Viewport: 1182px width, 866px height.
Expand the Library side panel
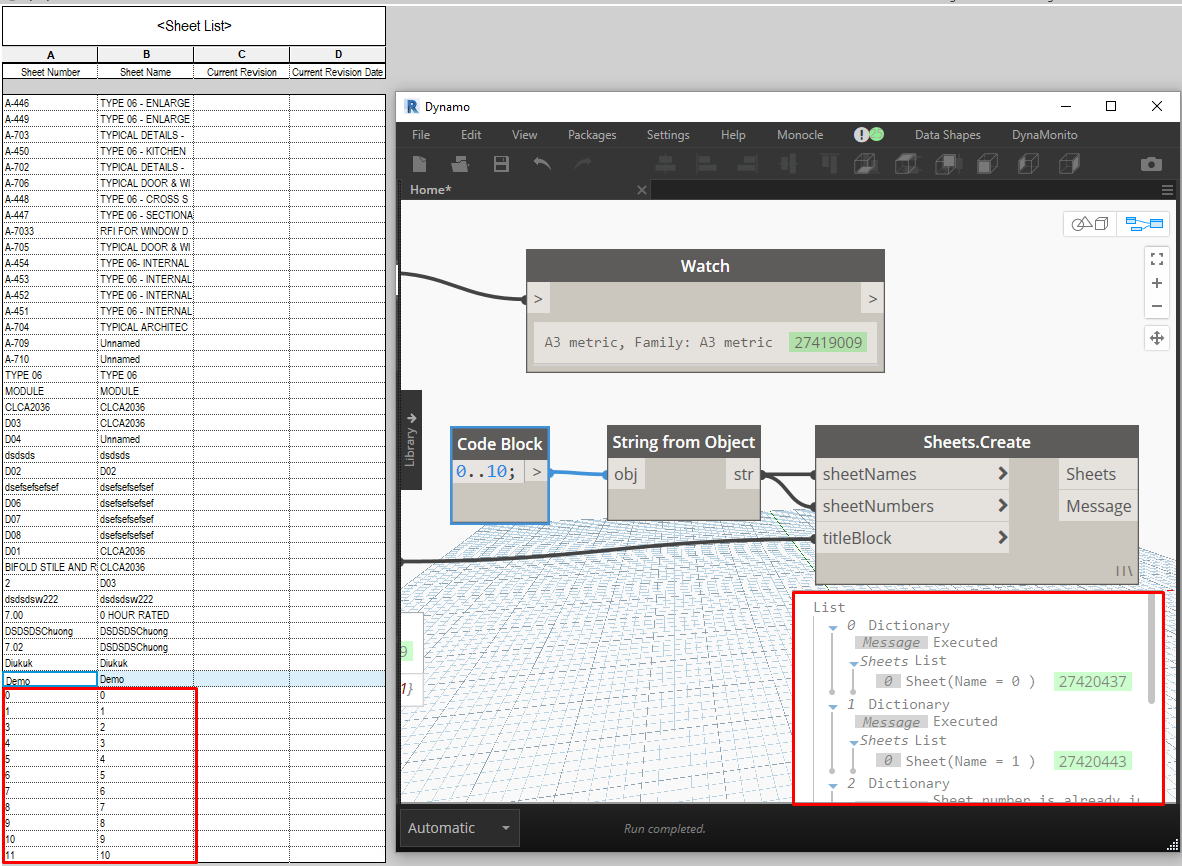point(409,438)
